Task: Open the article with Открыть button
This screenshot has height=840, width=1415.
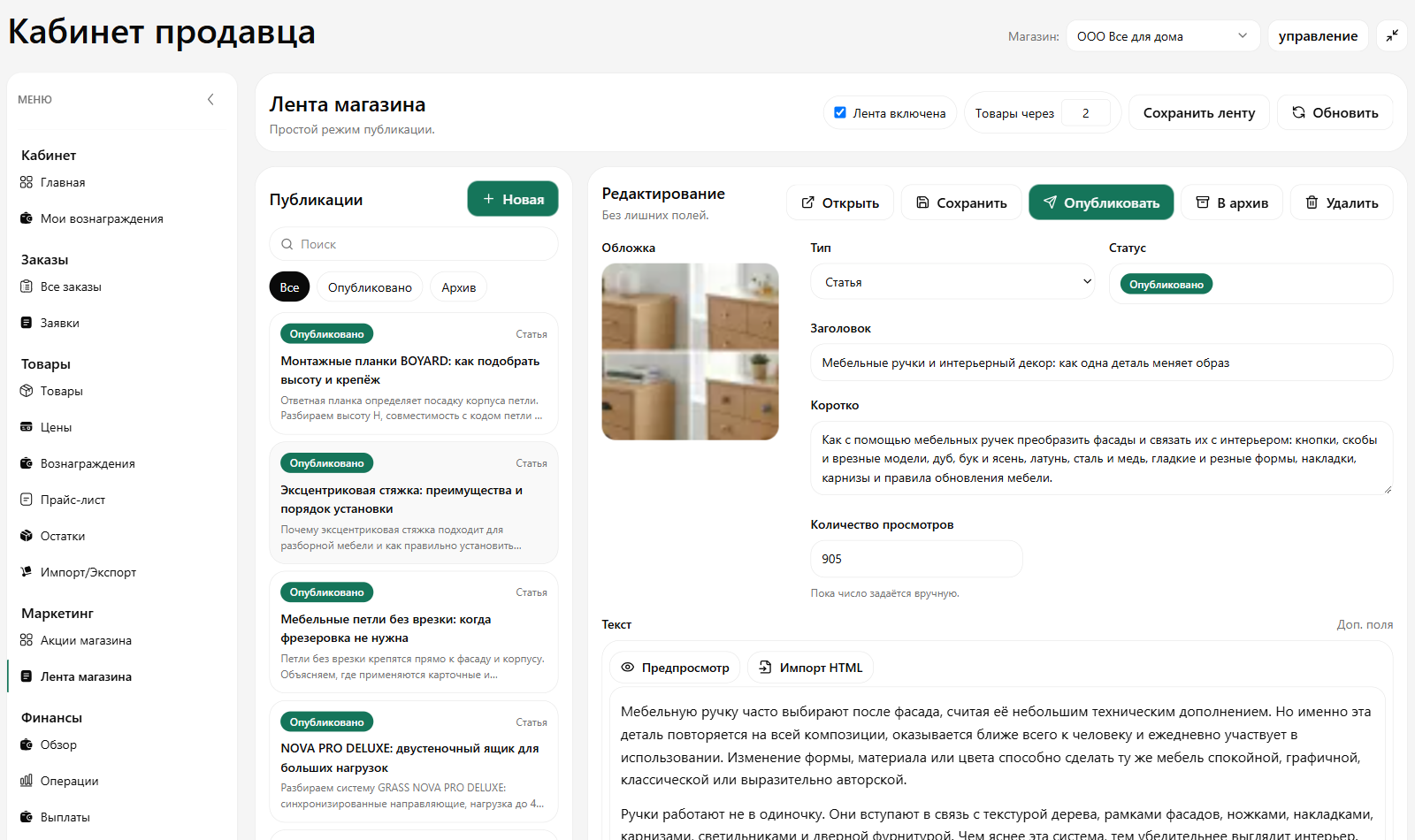Action: pyautogui.click(x=840, y=202)
